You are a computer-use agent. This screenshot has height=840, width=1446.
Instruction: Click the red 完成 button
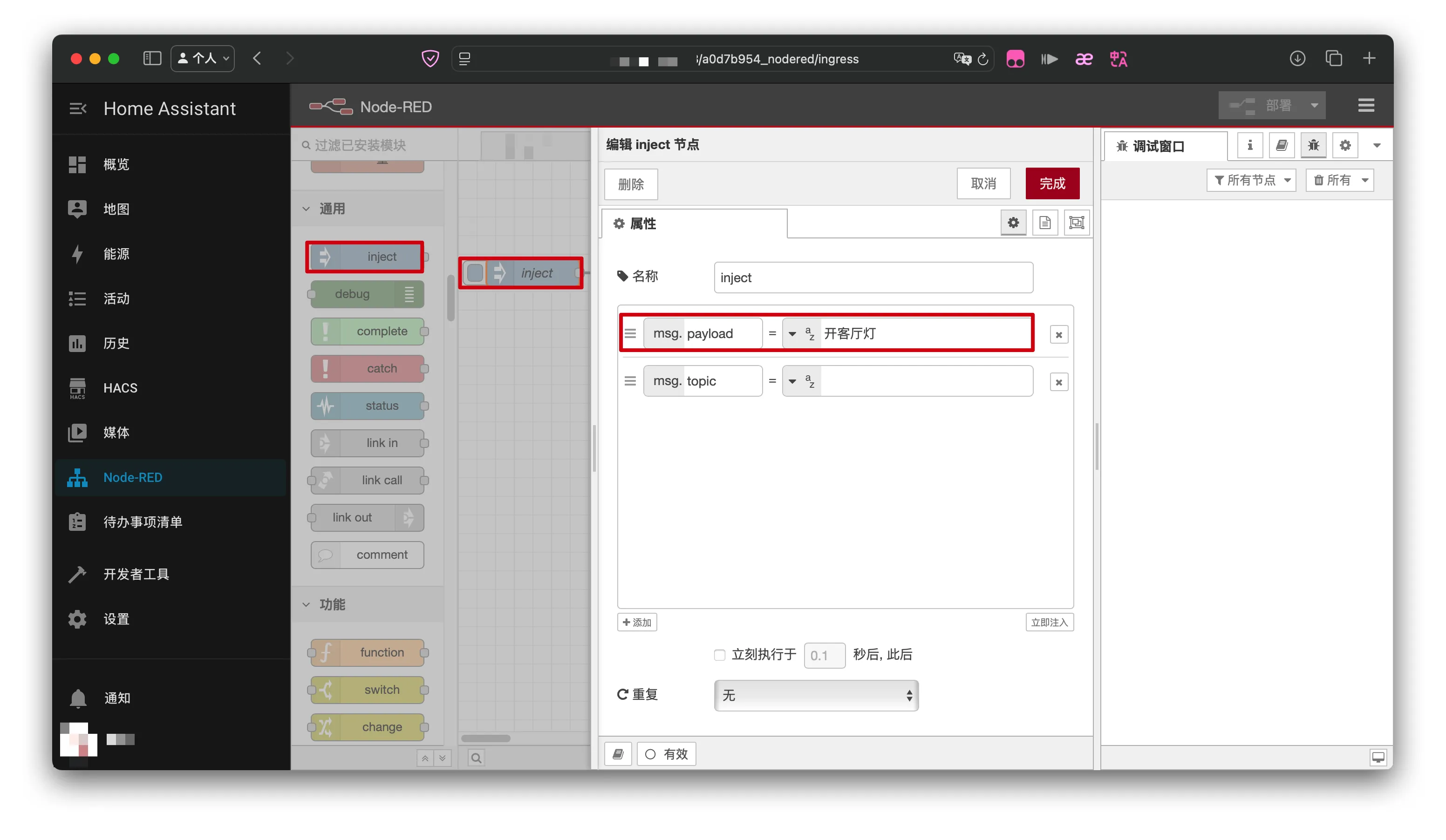(1052, 184)
